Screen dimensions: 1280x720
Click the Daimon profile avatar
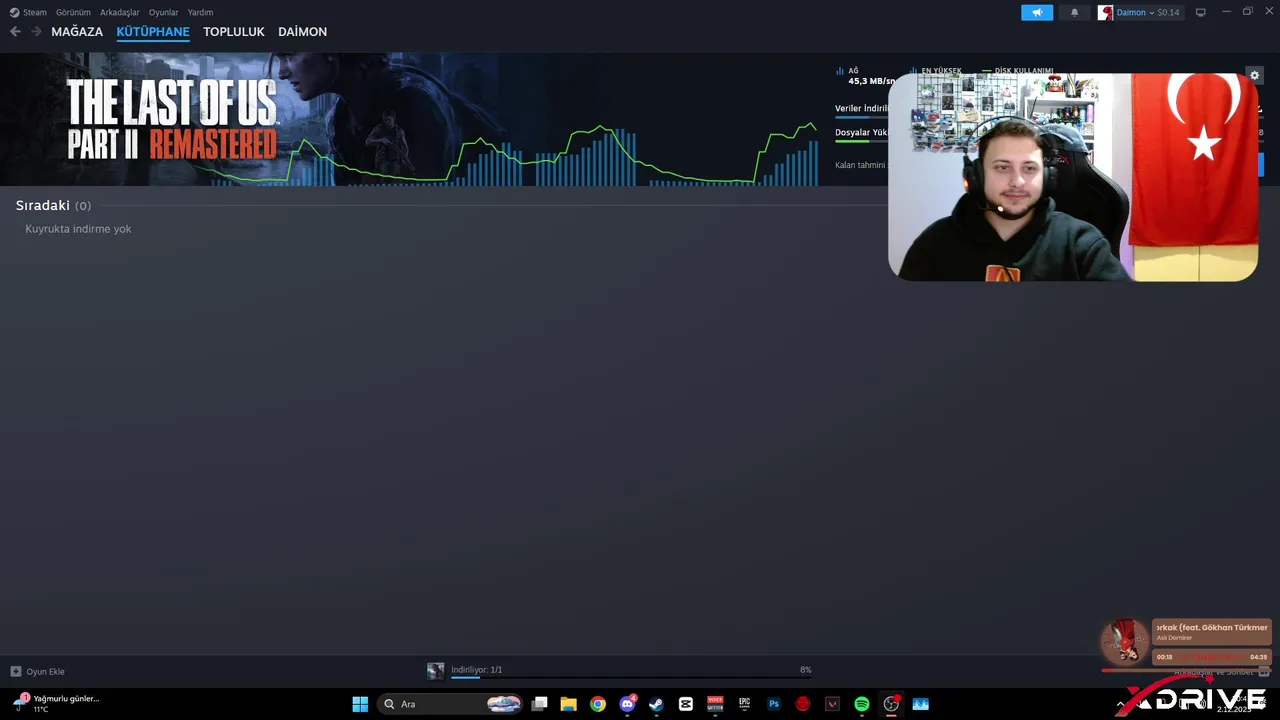click(x=1105, y=12)
